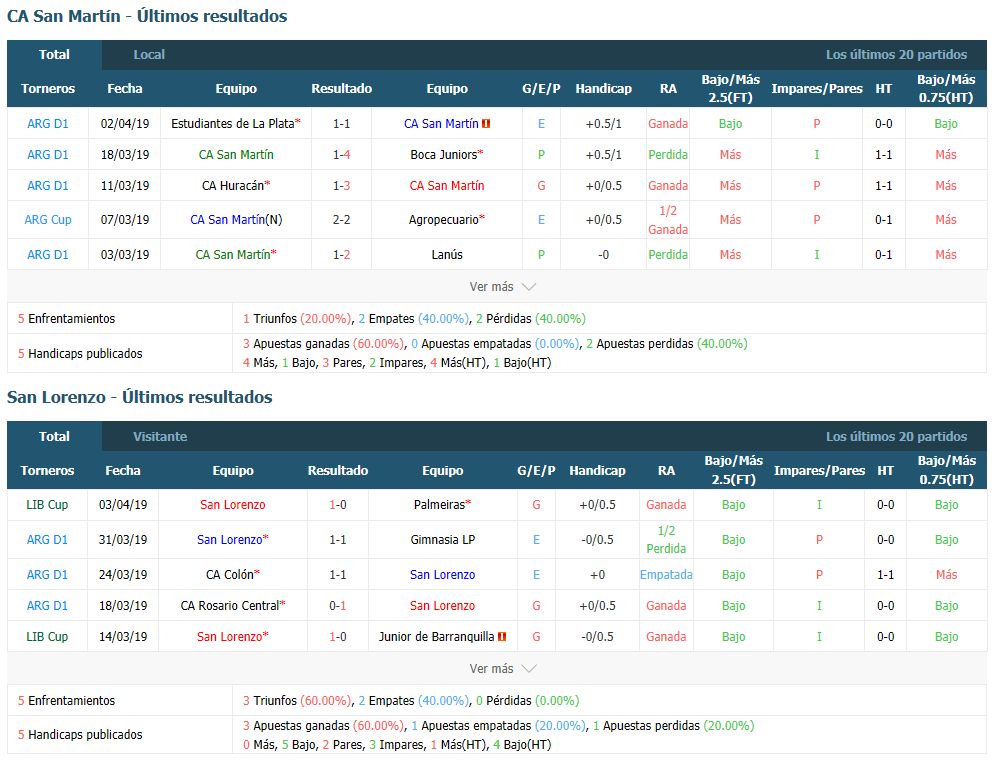Click the date 24/03/19 in the San Lorenzo table
Image resolution: width=993 pixels, height=761 pixels.
point(123,575)
